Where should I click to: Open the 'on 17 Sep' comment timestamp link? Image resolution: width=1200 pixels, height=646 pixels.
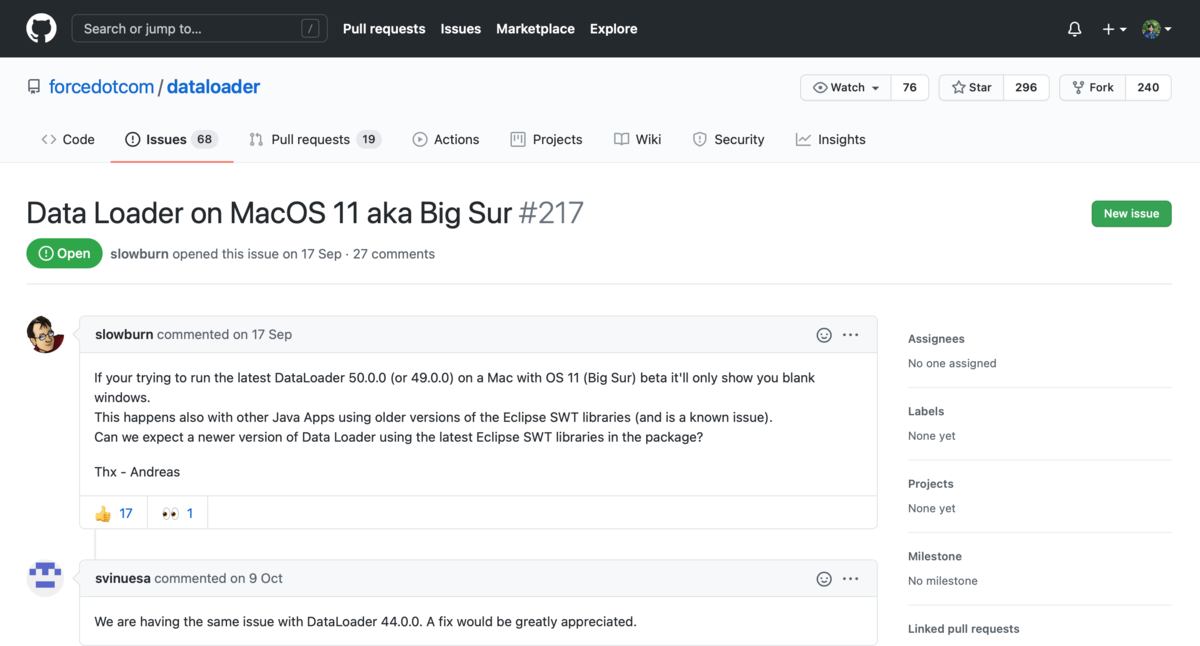point(263,335)
